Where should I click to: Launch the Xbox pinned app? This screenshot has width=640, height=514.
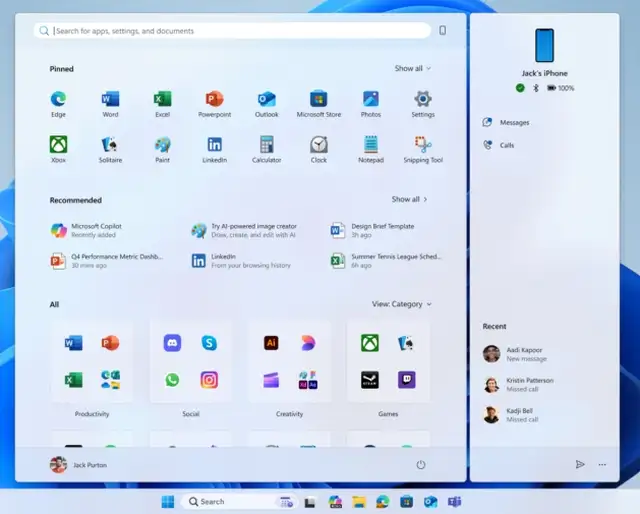[x=58, y=145]
